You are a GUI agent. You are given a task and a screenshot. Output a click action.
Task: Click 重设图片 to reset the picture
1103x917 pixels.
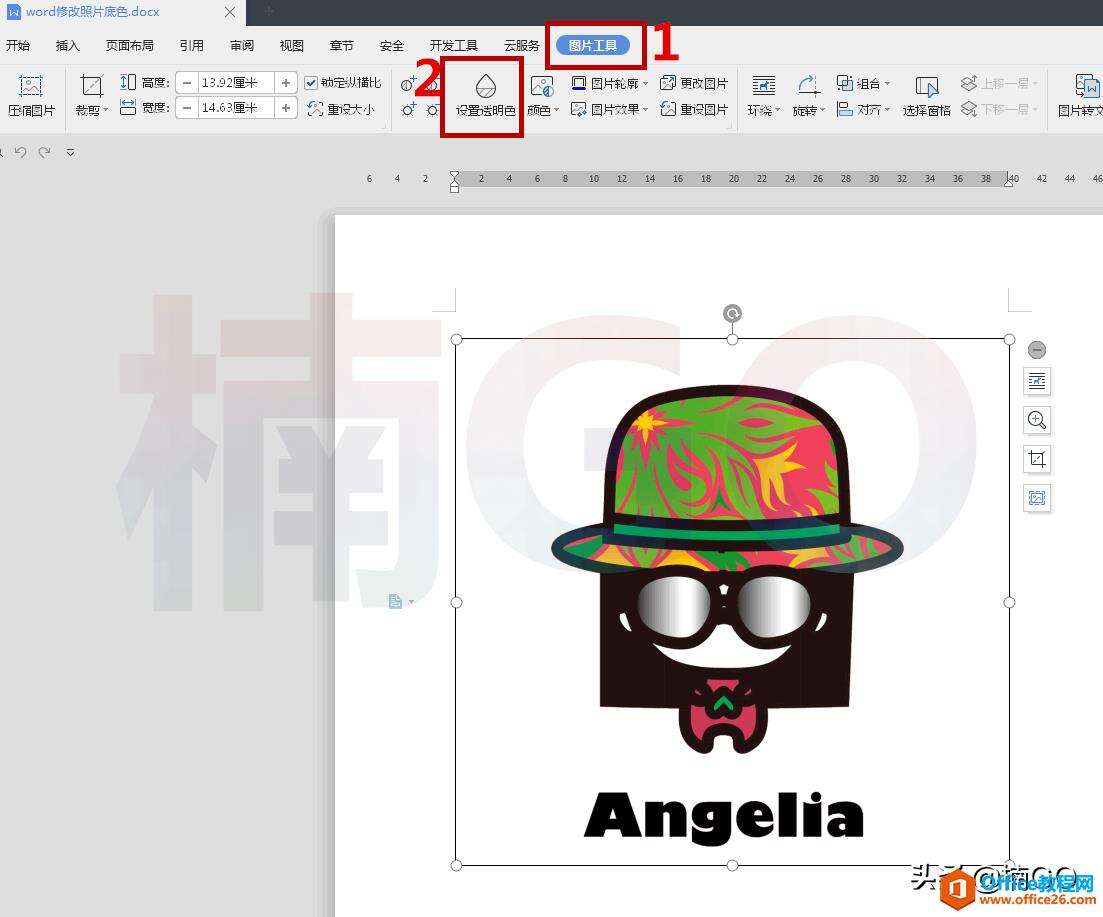click(x=694, y=109)
